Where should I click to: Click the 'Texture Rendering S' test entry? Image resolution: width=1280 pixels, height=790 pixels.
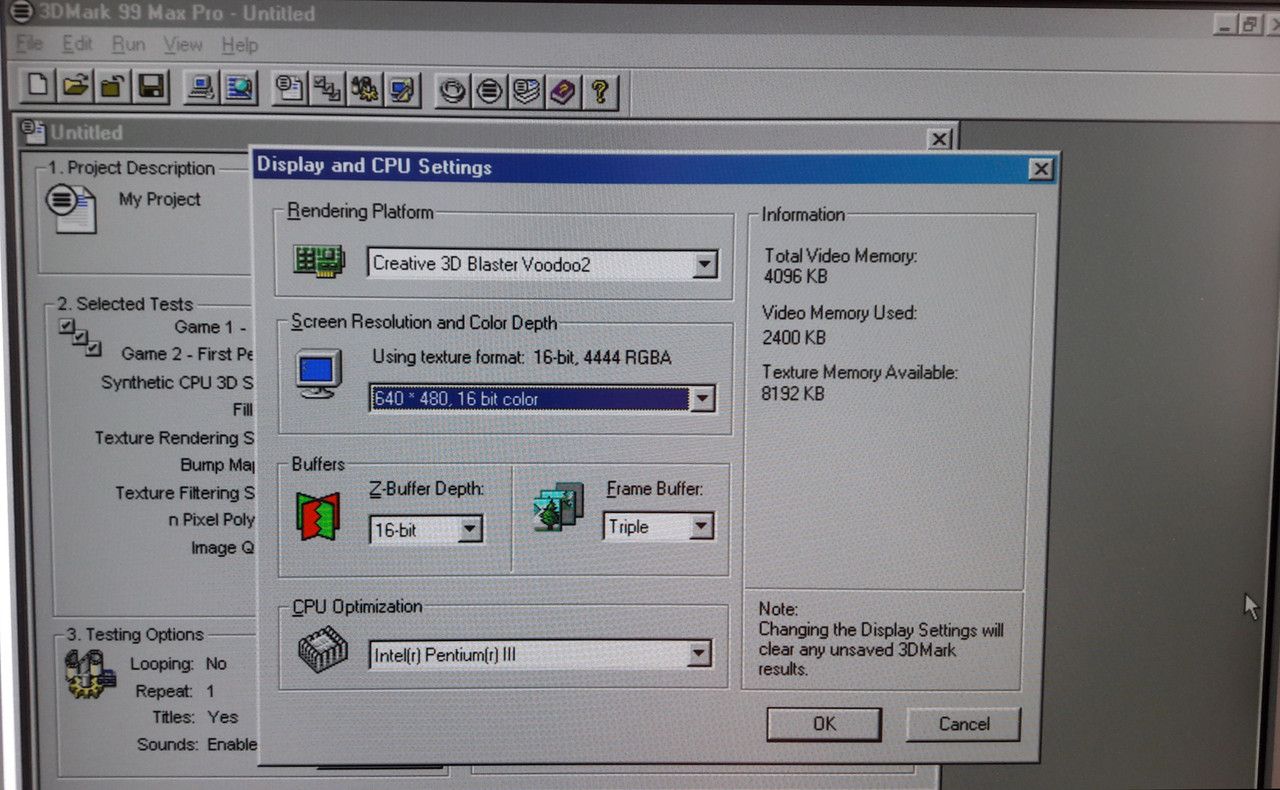(x=175, y=437)
